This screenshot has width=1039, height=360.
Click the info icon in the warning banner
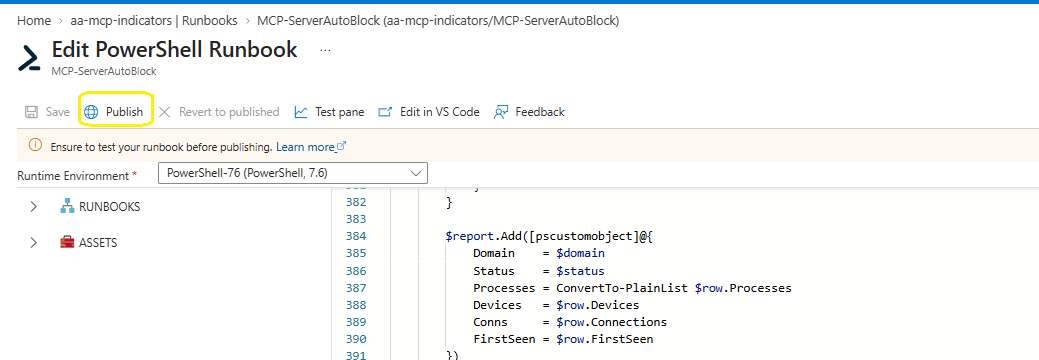[36, 146]
